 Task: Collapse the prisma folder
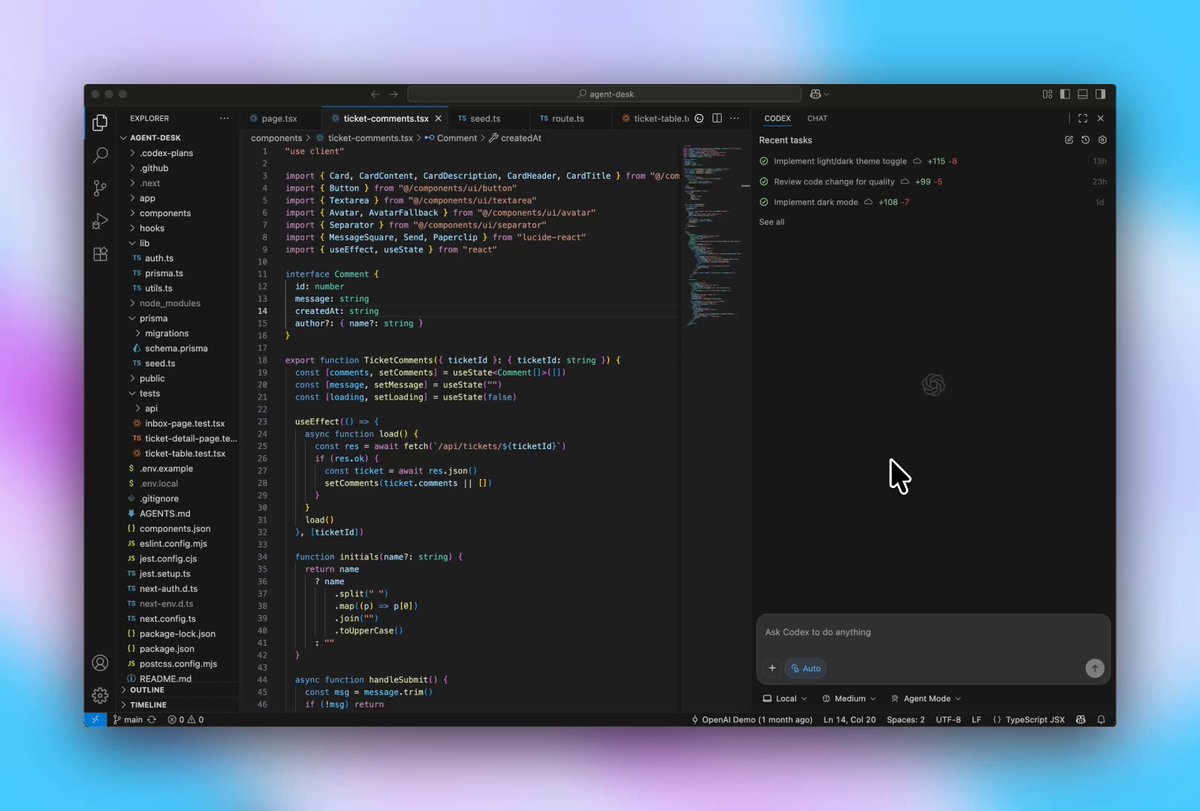[153, 318]
